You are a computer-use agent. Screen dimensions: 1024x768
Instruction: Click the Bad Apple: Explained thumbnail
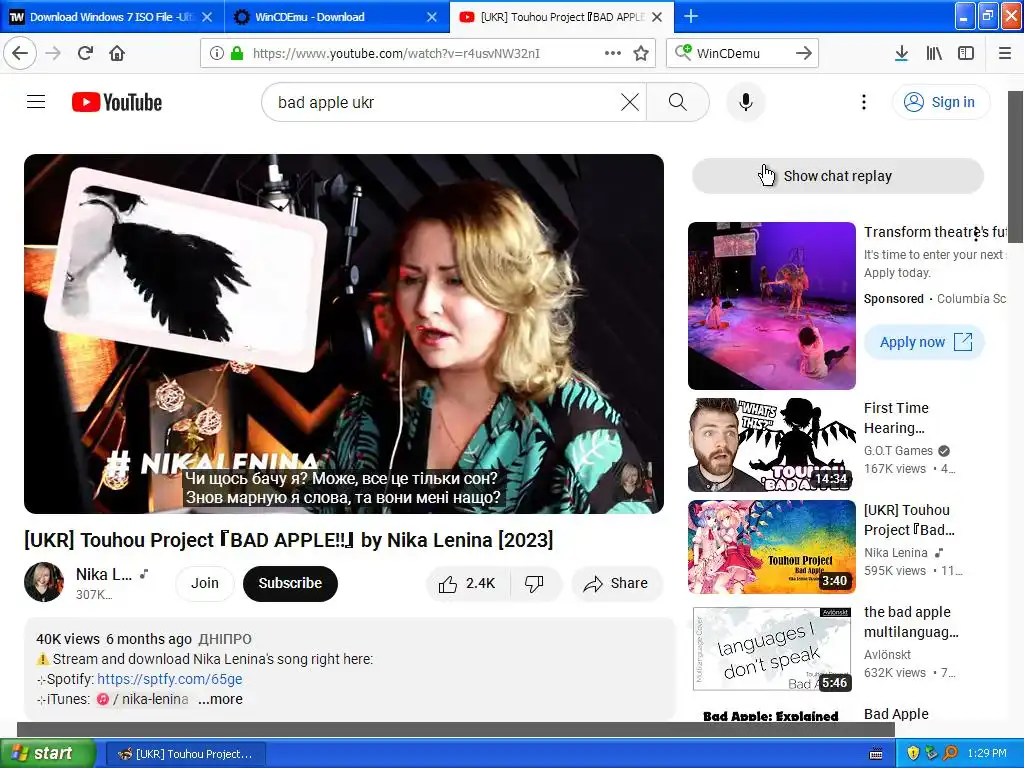(772, 713)
